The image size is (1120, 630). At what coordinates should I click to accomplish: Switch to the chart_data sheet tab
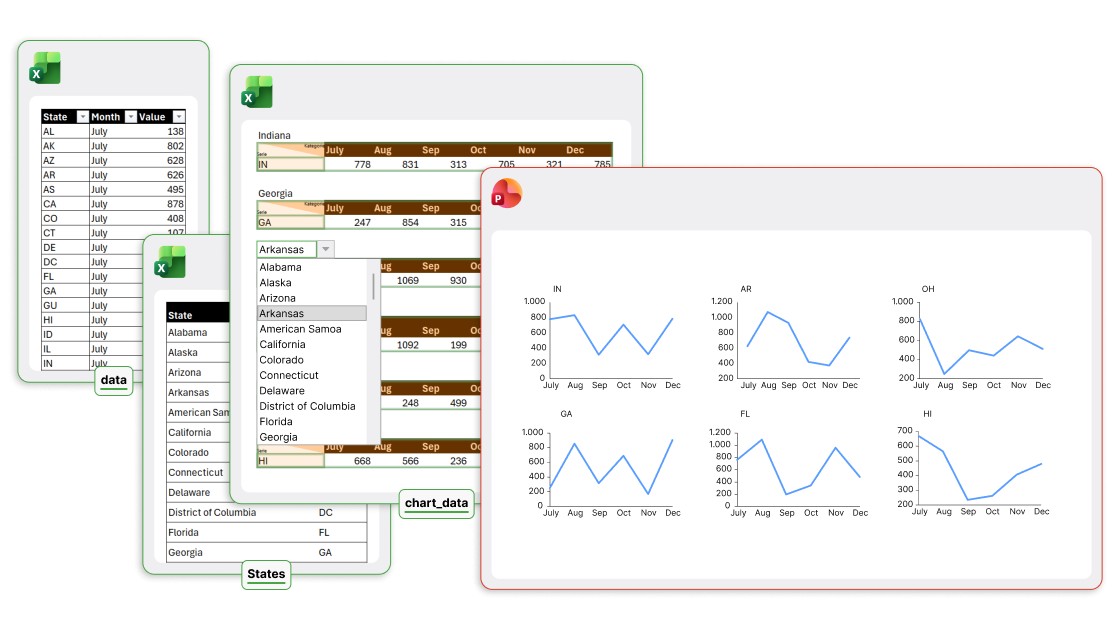pyautogui.click(x=437, y=503)
